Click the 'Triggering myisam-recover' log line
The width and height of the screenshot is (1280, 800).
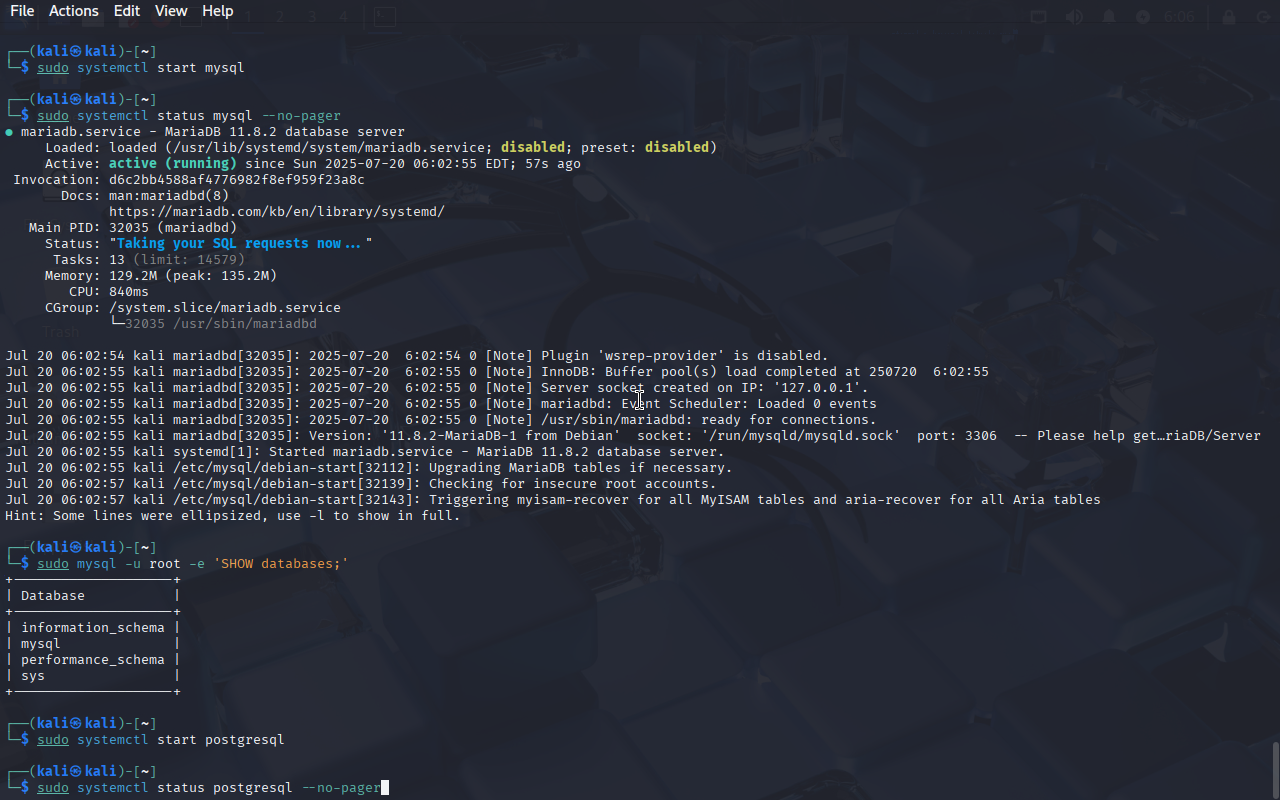[x=553, y=500]
